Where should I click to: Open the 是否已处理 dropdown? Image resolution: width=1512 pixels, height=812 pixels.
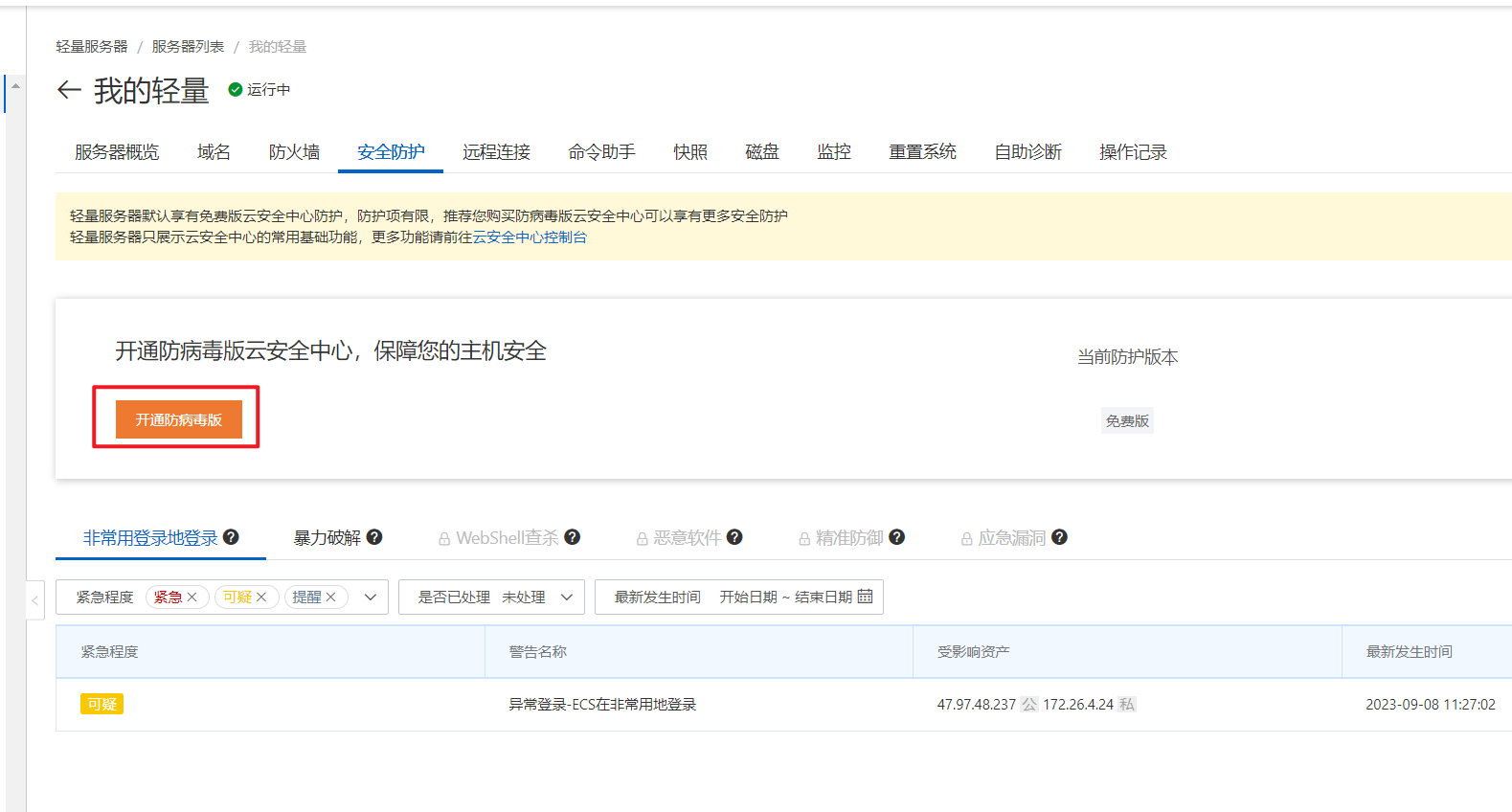pyautogui.click(x=491, y=597)
